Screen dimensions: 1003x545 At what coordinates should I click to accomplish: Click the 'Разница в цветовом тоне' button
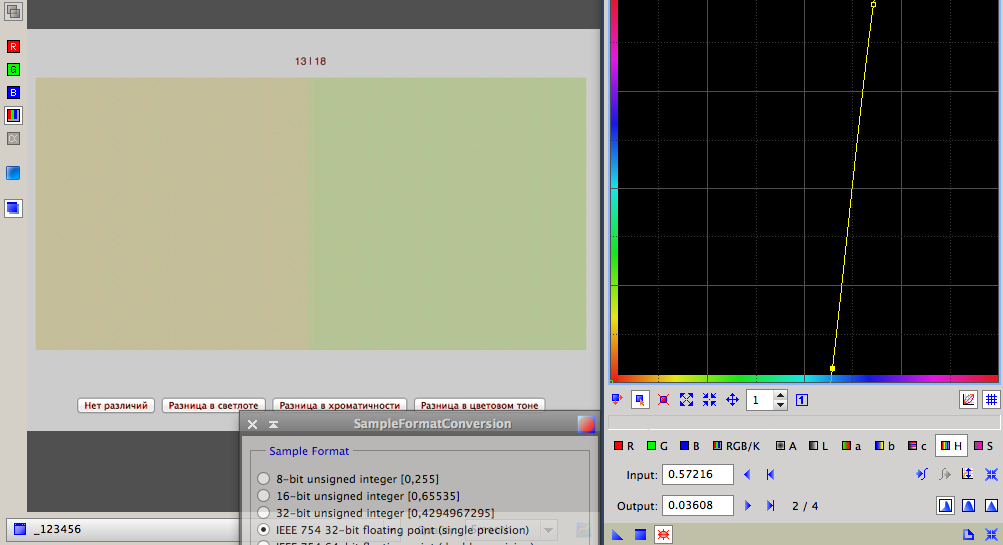[x=479, y=406]
